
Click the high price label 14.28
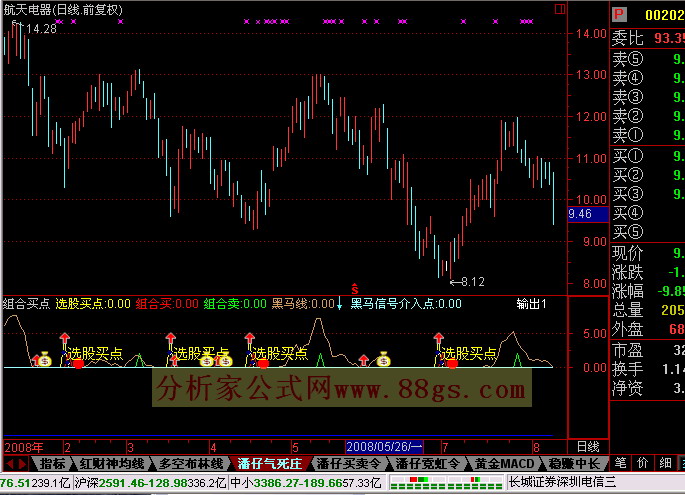tap(42, 29)
